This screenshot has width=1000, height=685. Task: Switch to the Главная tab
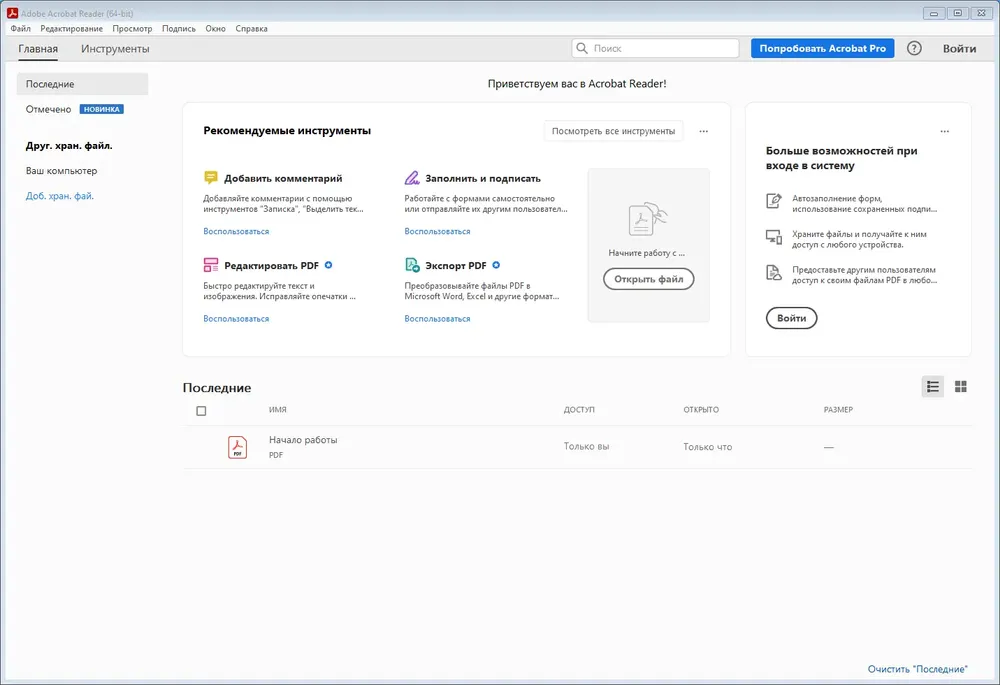[x=38, y=48]
